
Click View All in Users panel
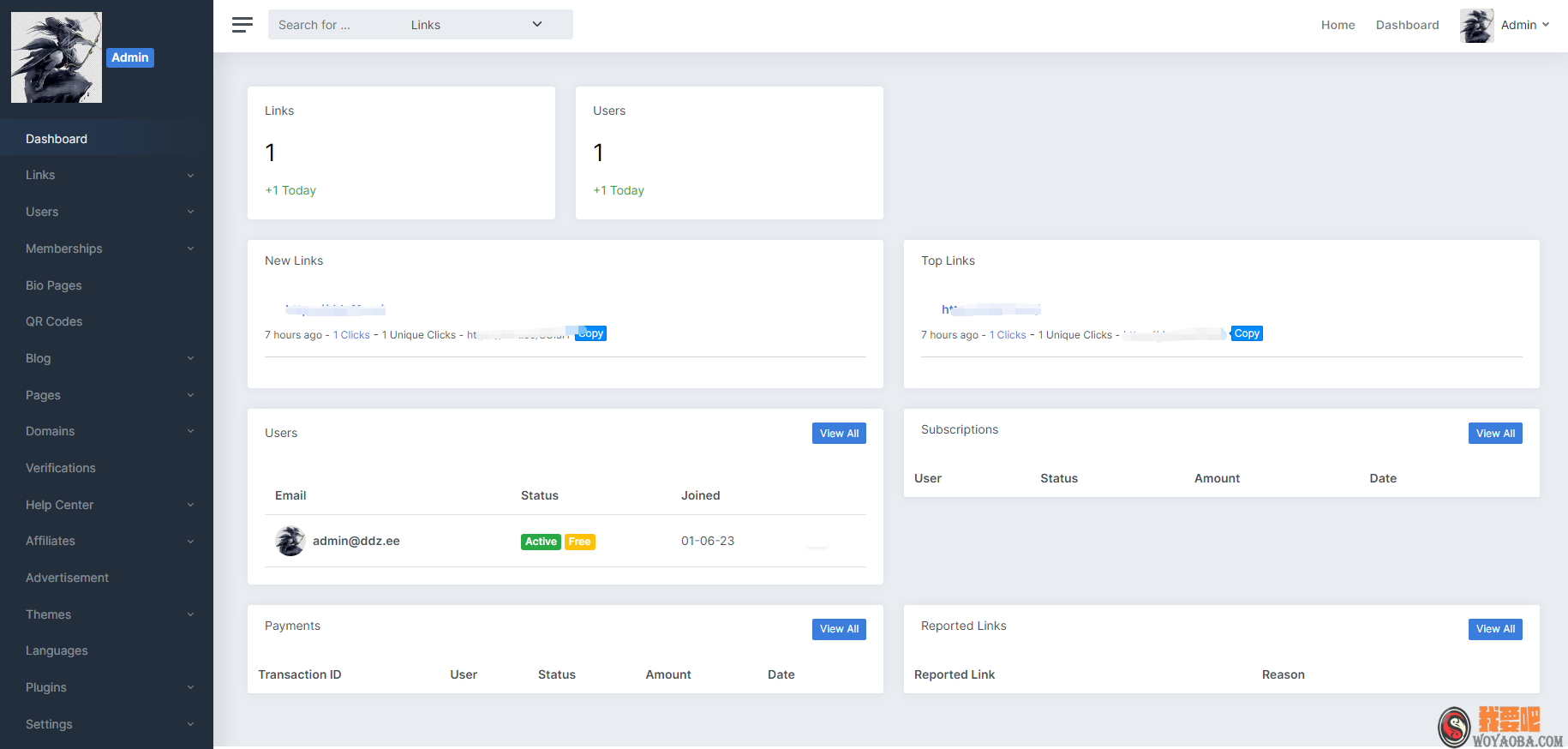(x=839, y=434)
